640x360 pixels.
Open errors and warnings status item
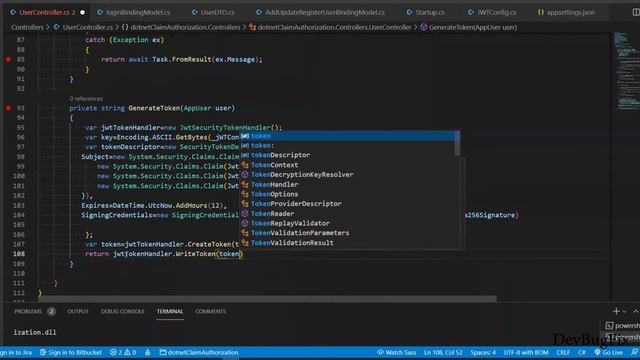pos(122,352)
